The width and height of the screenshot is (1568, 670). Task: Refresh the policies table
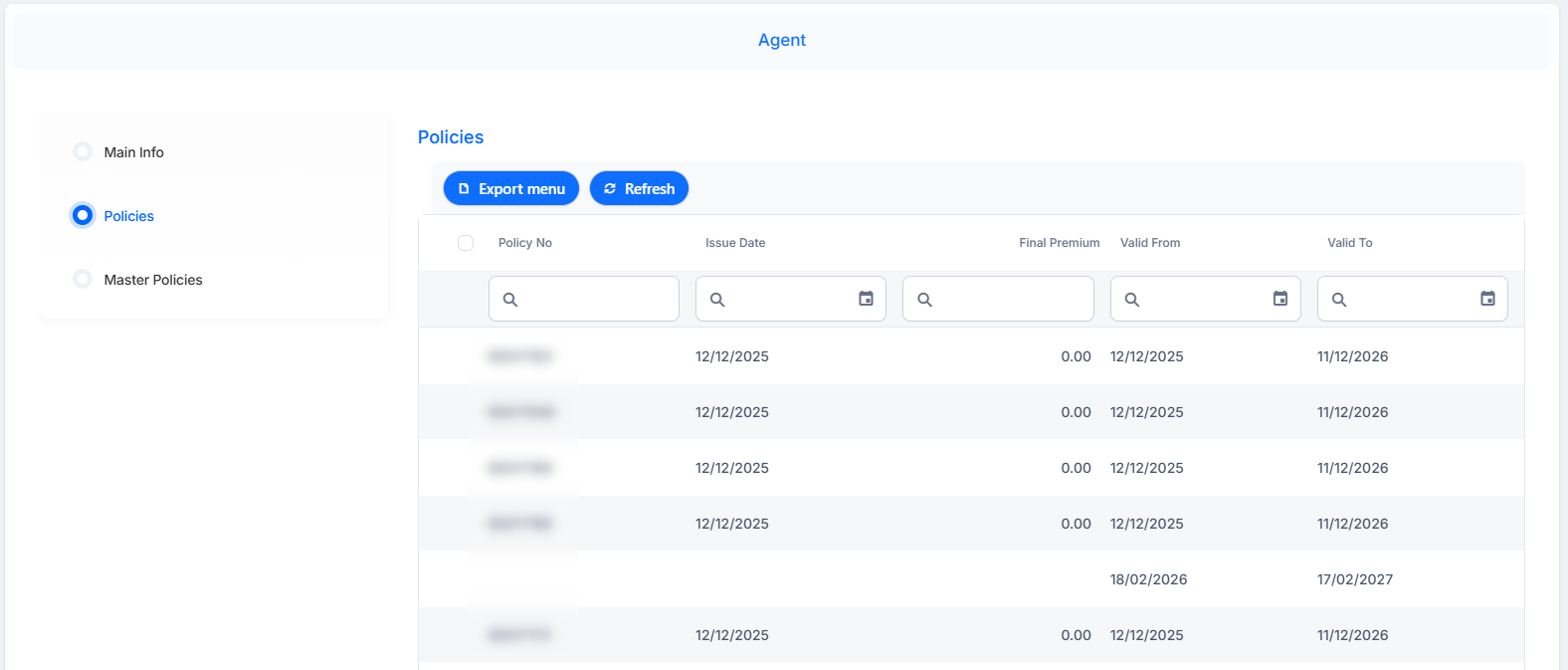[x=639, y=188]
